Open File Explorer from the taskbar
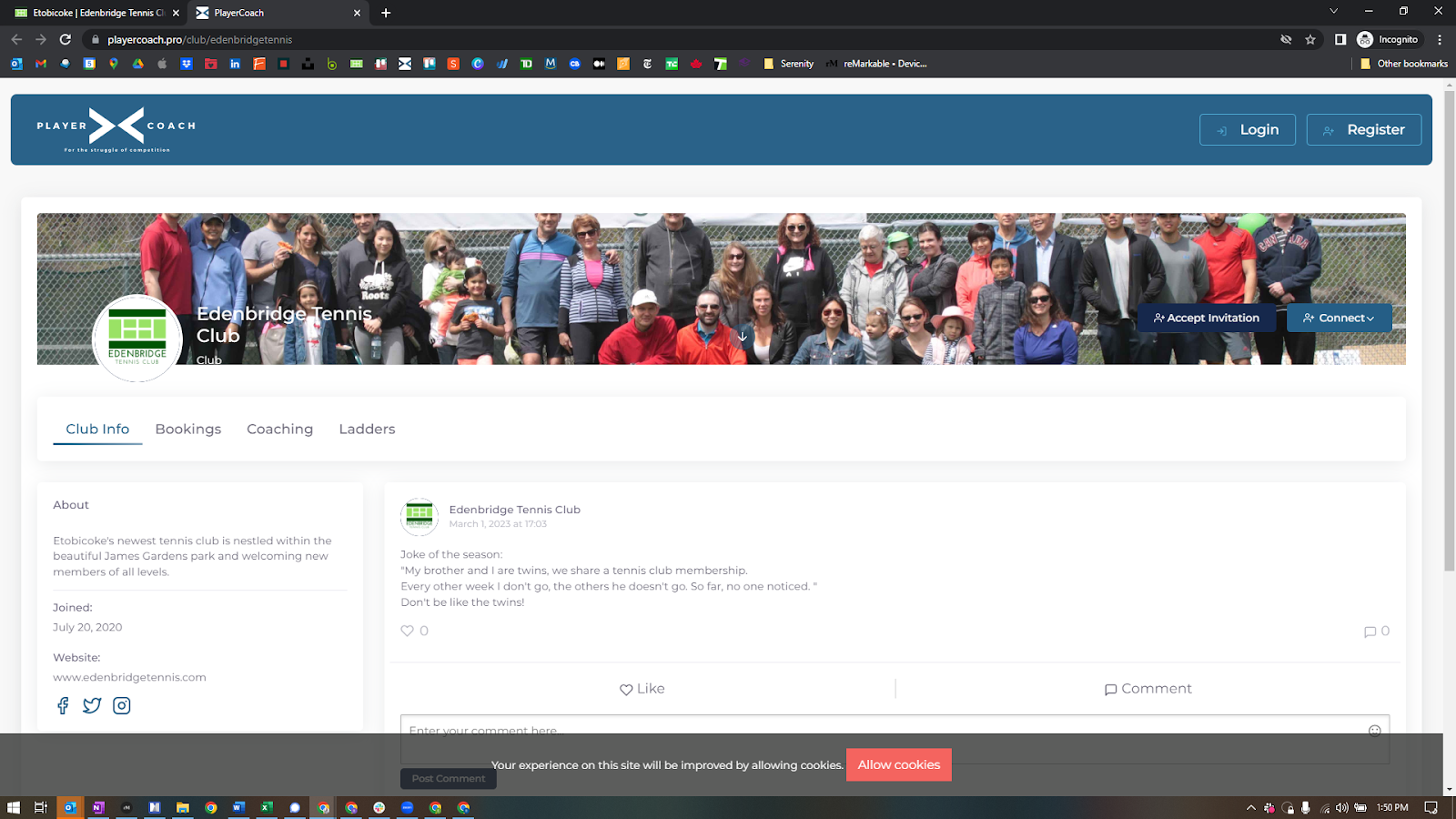The width and height of the screenshot is (1456, 819). pos(182,807)
